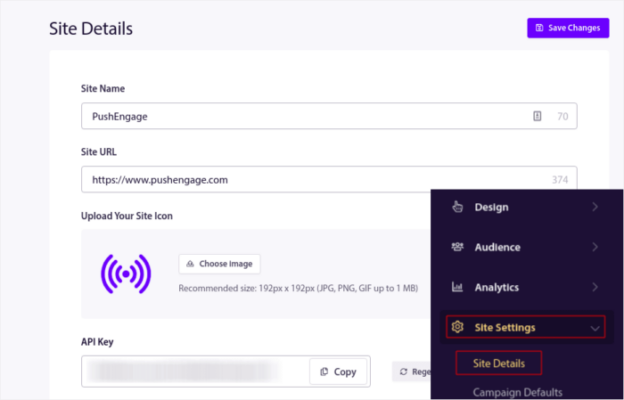624x400 pixels.
Task: Click the purple broadcast site icon
Action: tap(126, 273)
